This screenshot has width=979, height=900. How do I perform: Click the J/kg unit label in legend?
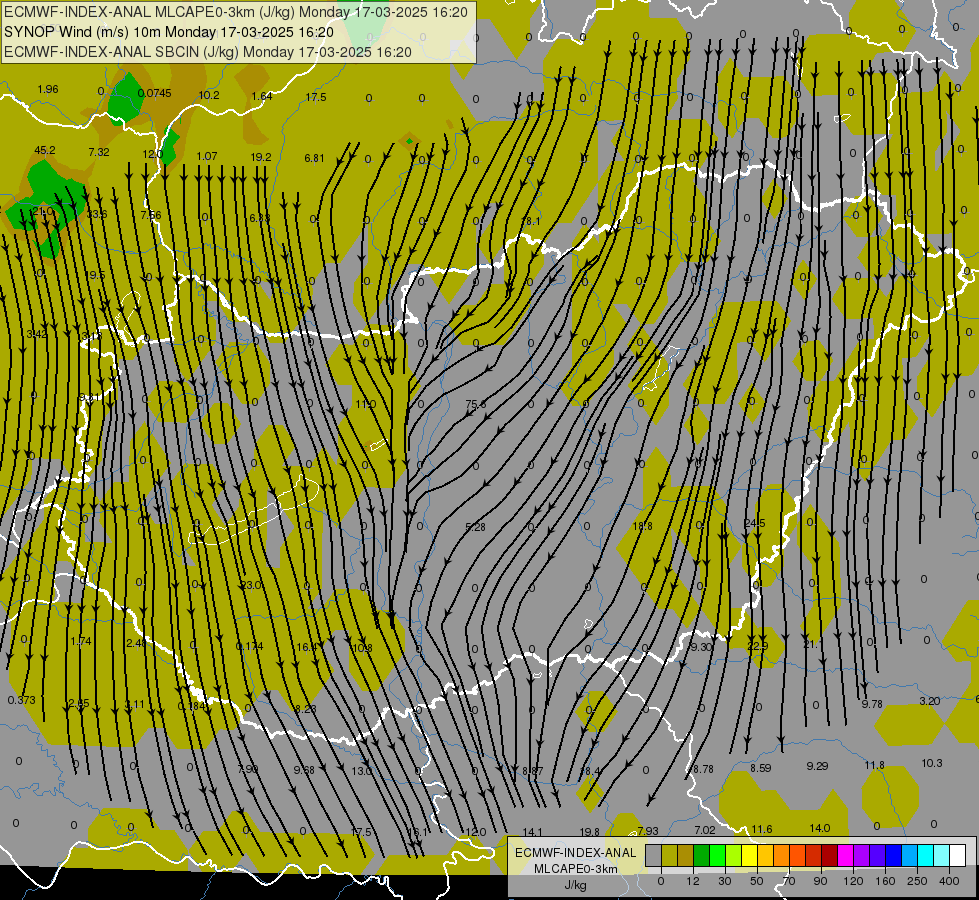[x=576, y=885]
